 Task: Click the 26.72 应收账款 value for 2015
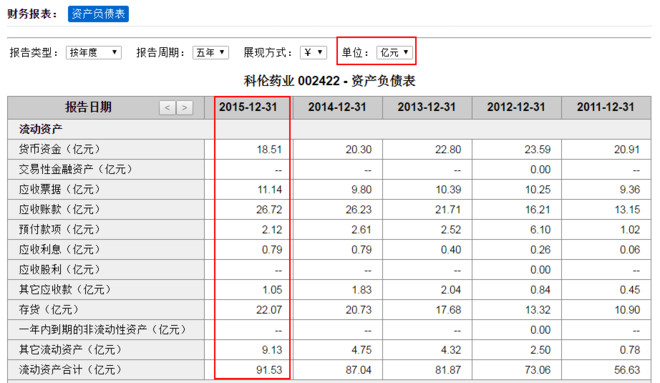[269, 209]
